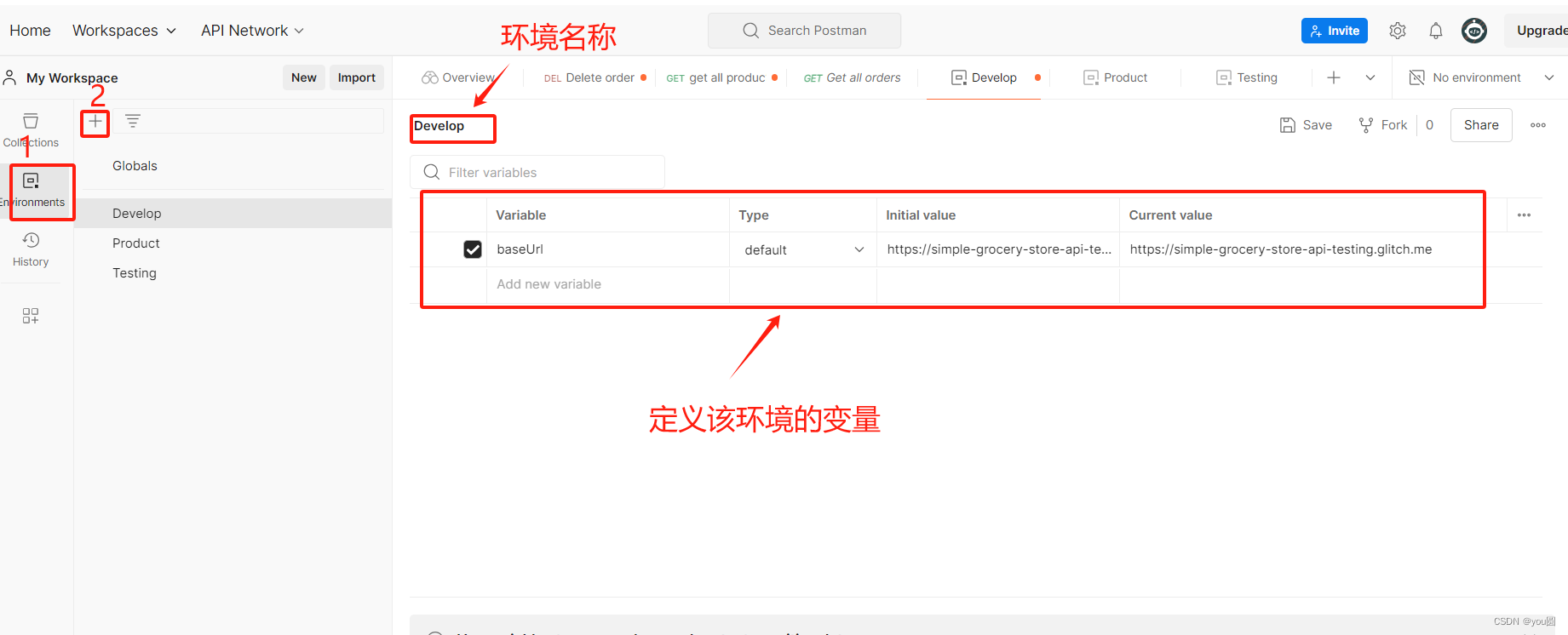Switch to the Get all orders tab

pos(853,77)
